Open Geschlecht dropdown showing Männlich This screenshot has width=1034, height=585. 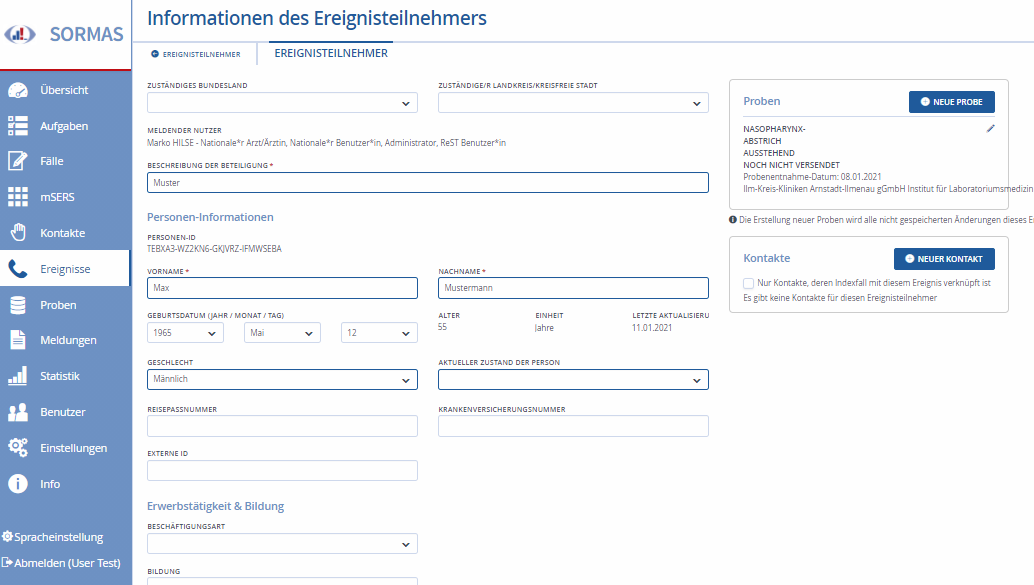coord(282,379)
